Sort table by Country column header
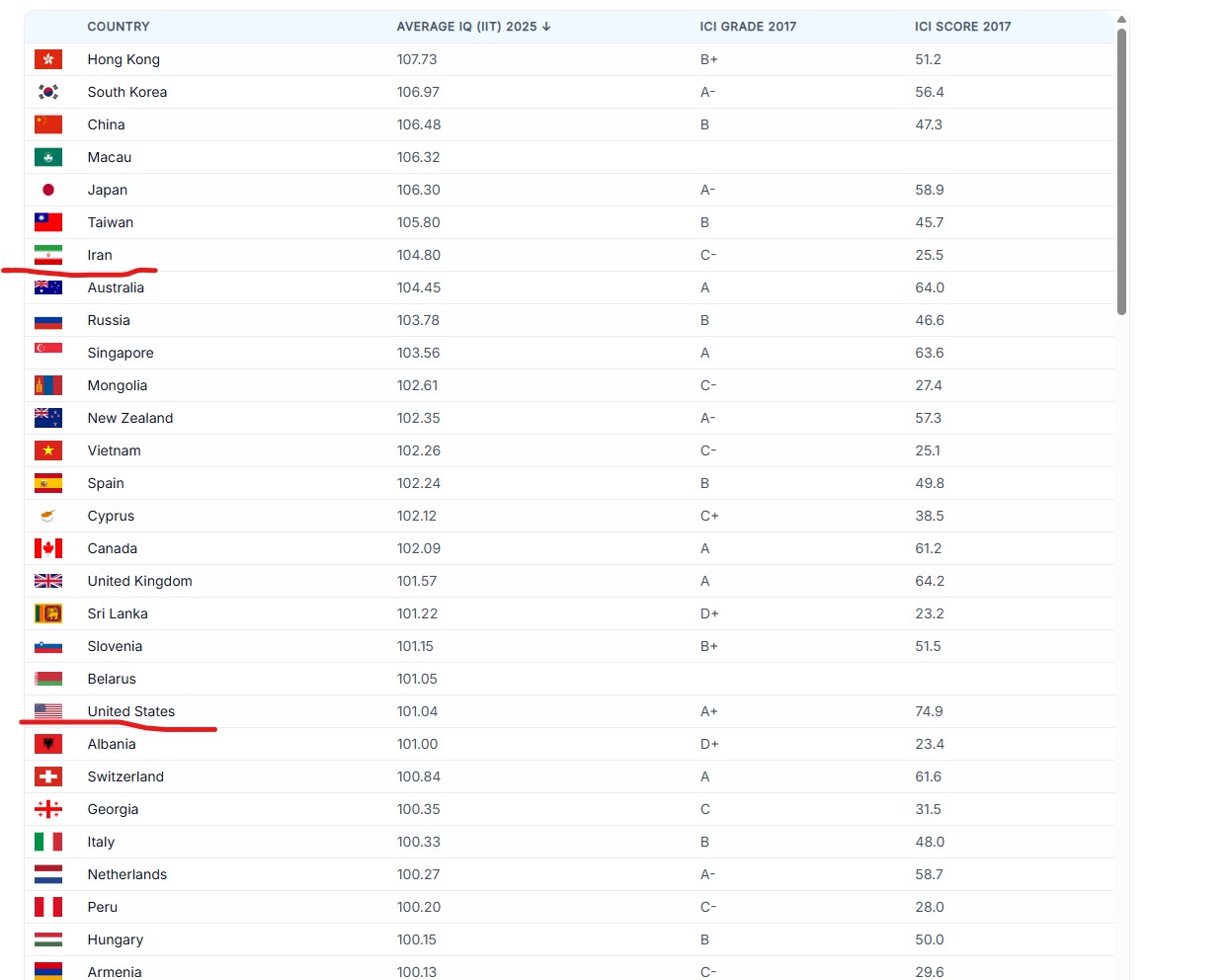1229x980 pixels. pyautogui.click(x=119, y=27)
